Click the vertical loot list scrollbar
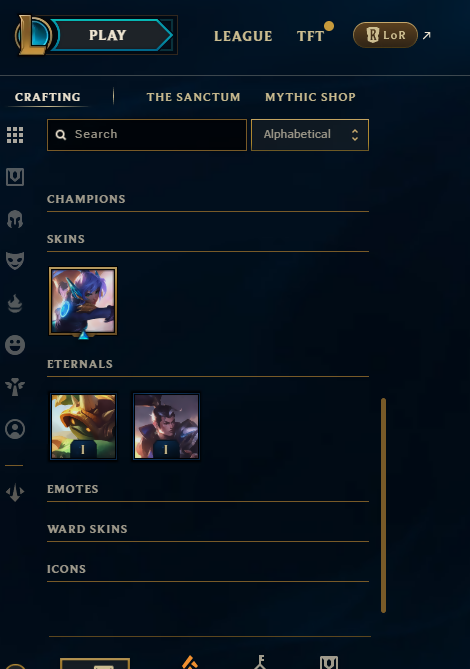Screen dimensions: 470x669 click(383, 506)
